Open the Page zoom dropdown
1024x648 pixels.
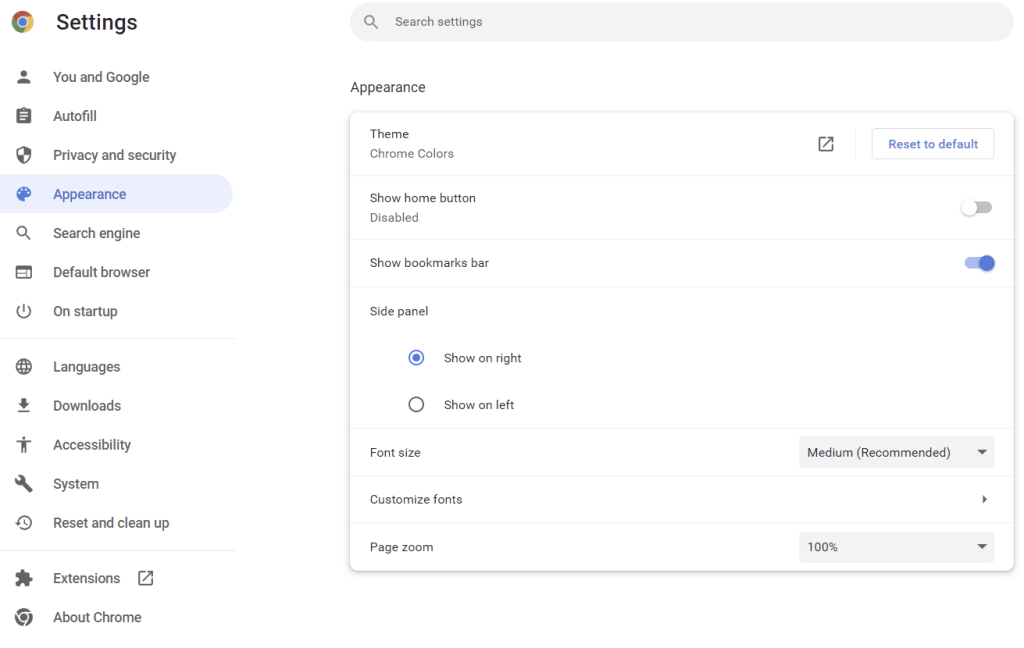pyautogui.click(x=896, y=547)
